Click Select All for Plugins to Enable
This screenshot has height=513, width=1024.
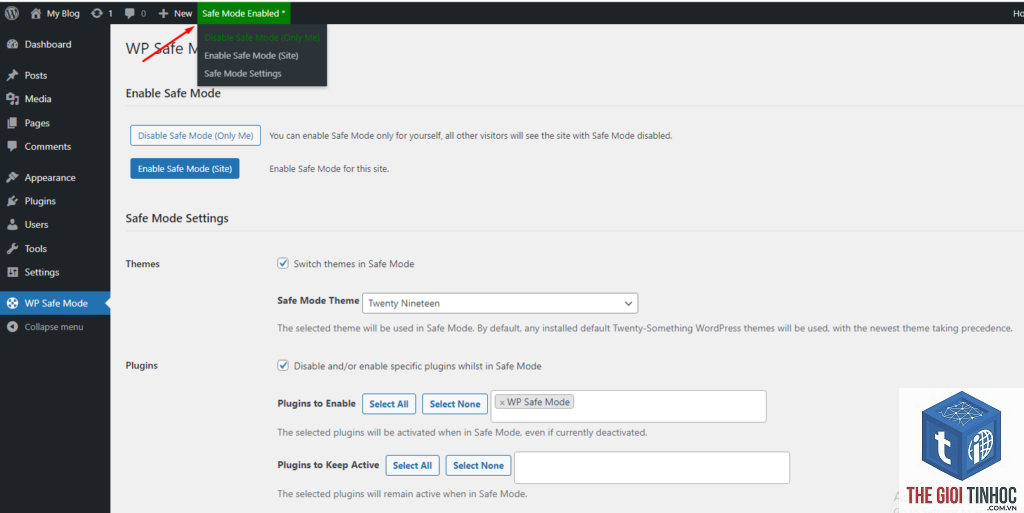coord(389,404)
